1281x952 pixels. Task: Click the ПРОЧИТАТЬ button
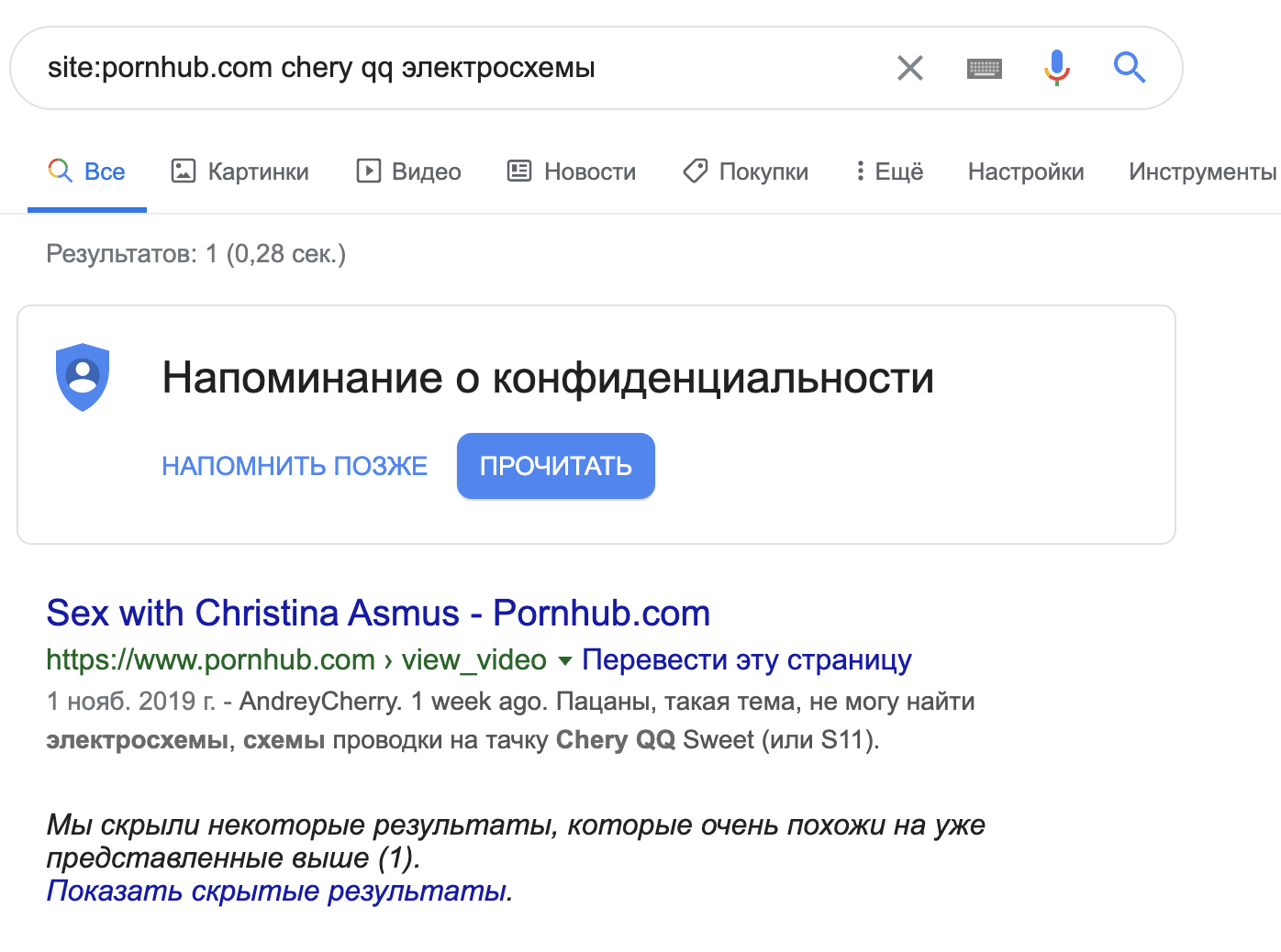(556, 466)
